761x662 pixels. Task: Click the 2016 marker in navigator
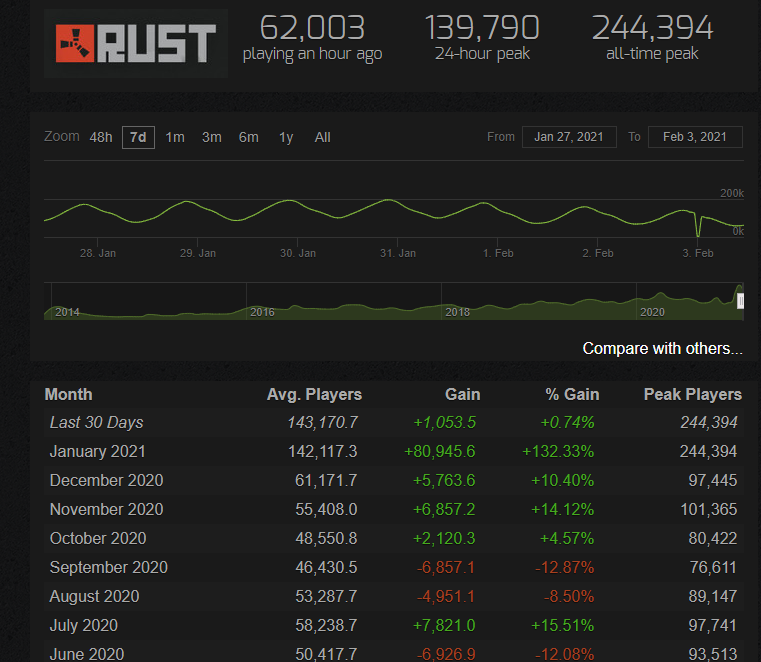262,312
